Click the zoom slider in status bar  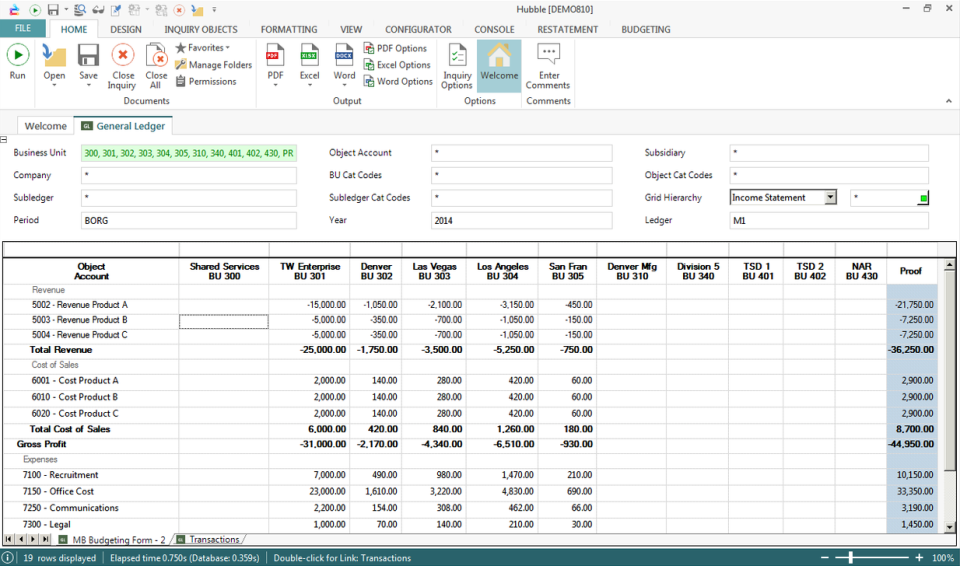point(851,557)
